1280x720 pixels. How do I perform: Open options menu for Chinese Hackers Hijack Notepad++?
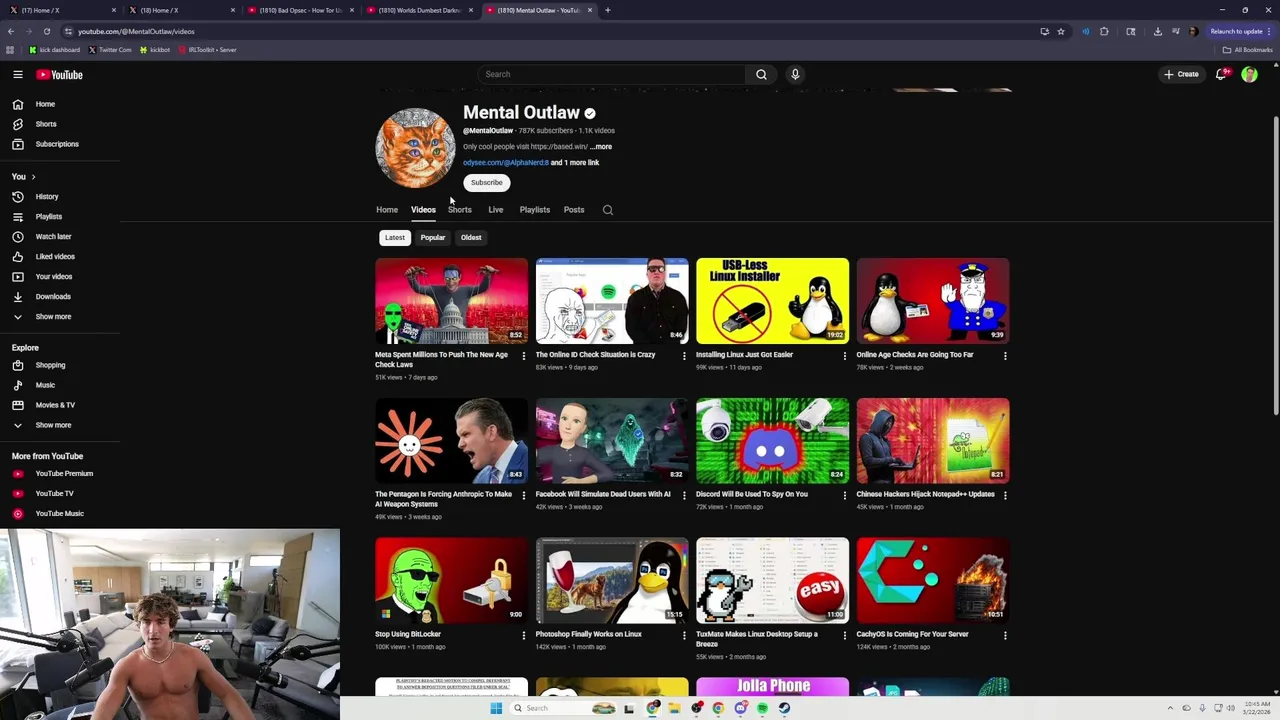pyautogui.click(x=1005, y=495)
